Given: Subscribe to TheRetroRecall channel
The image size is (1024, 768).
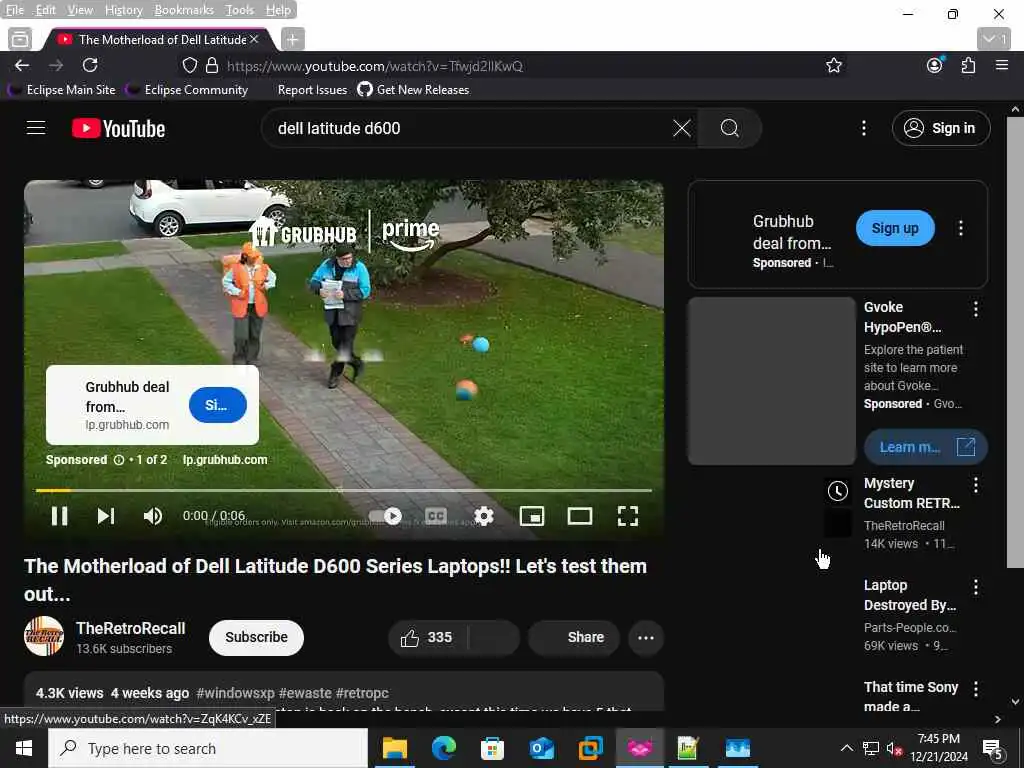Looking at the screenshot, I should (256, 637).
